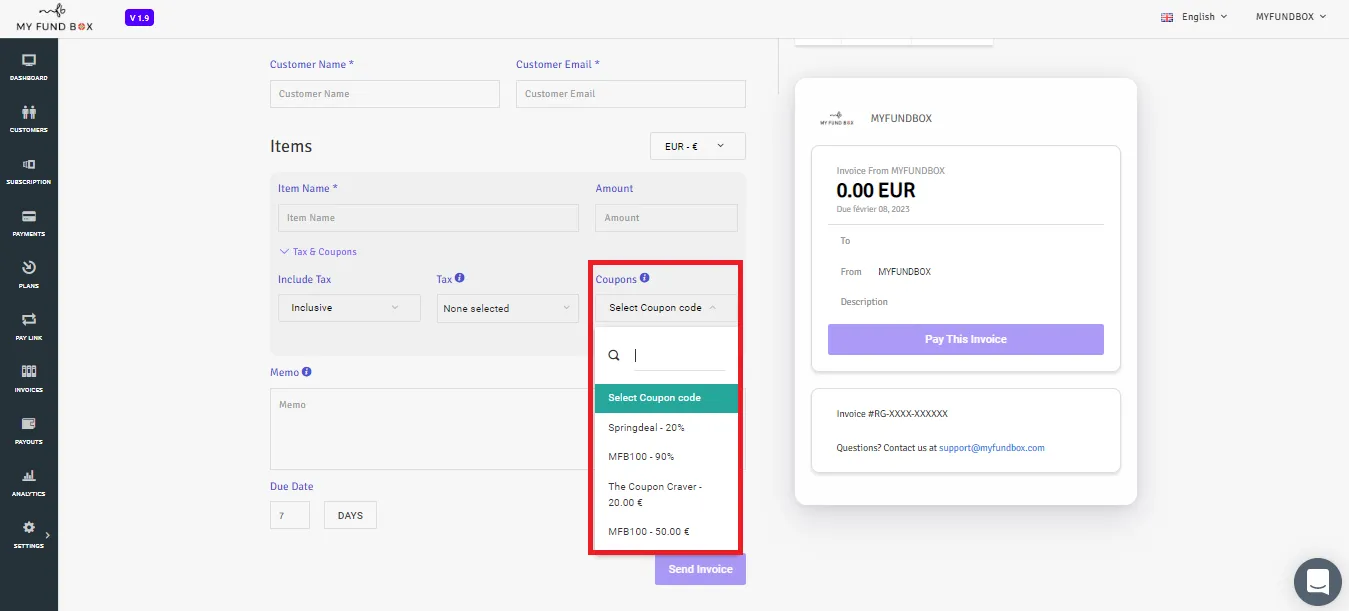Collapse the Select Coupon code dropdown

[666, 308]
